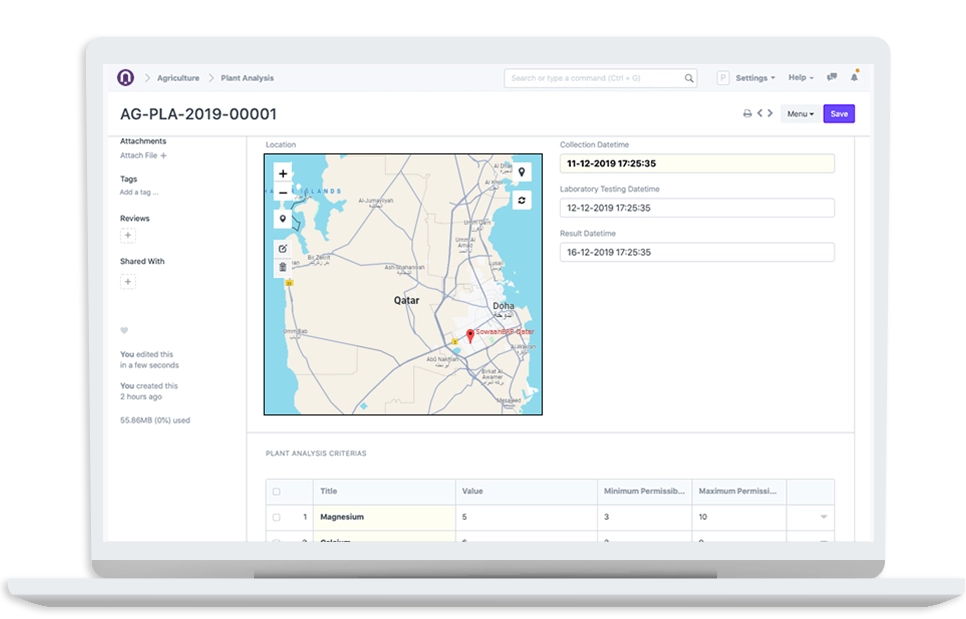The image size is (966, 619).
Task: Open the Menu dropdown button
Action: [x=800, y=114]
